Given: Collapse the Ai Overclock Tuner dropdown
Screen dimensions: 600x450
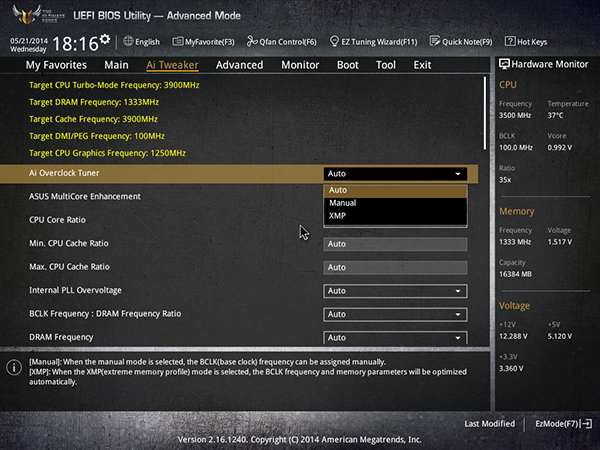Looking at the screenshot, I should [395, 174].
